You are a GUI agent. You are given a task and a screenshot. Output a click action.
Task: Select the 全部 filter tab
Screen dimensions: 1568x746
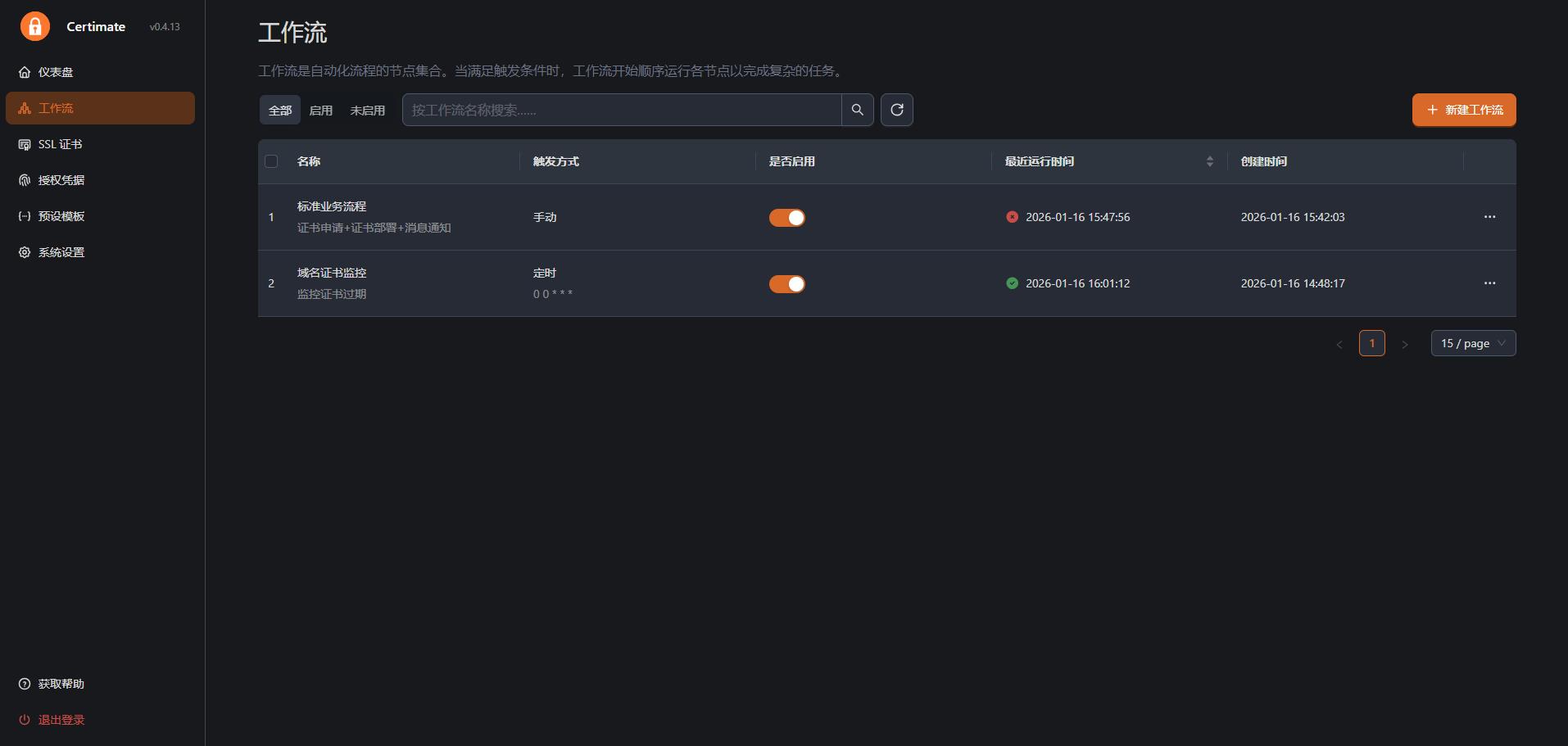point(280,110)
